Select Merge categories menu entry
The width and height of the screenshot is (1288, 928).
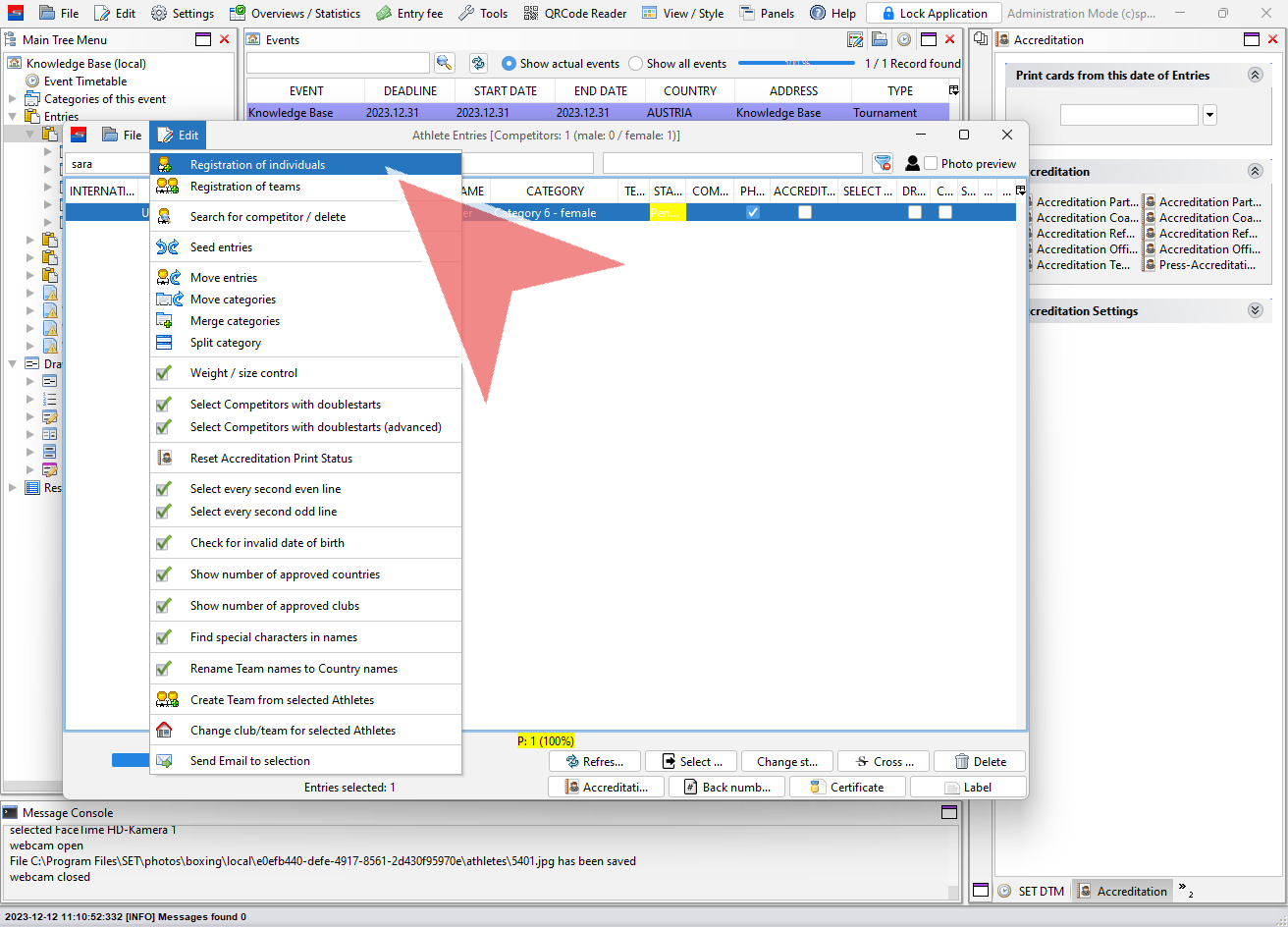(235, 321)
